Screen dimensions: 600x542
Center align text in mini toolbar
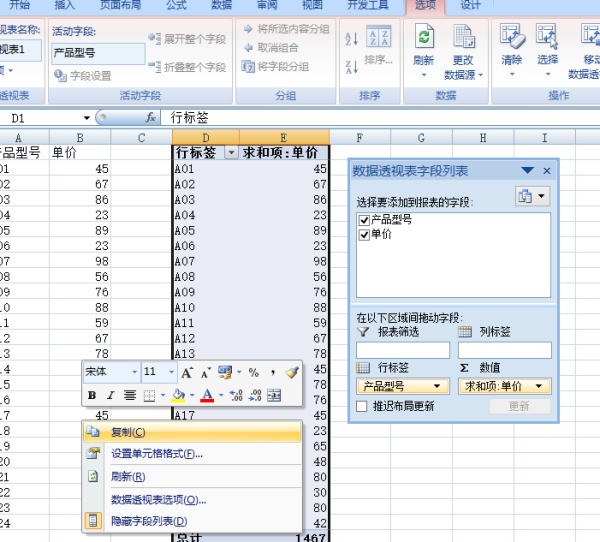coord(130,395)
